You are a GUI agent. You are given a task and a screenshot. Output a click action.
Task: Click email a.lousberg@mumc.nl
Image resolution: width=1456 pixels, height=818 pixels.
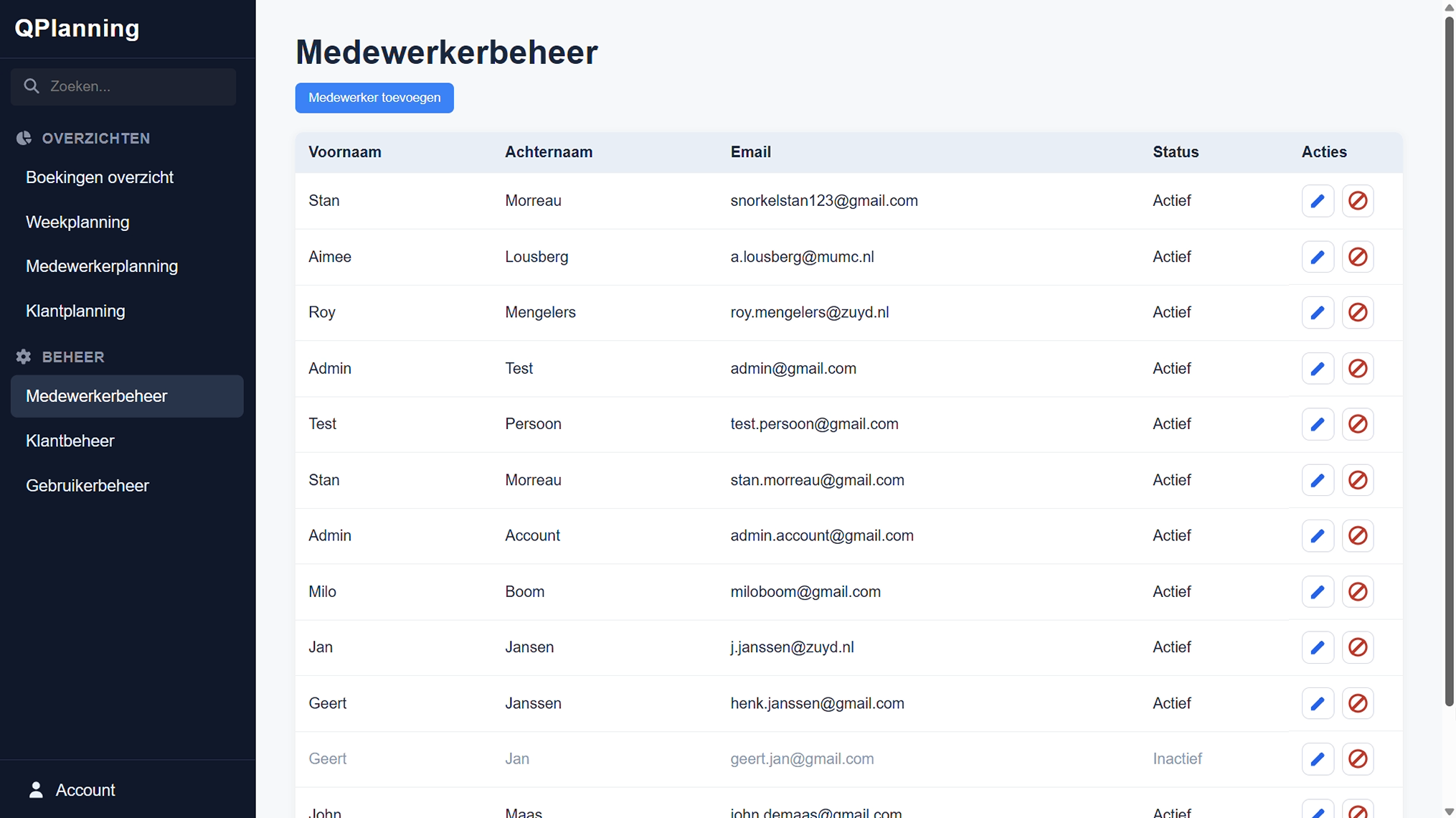pyautogui.click(x=802, y=257)
